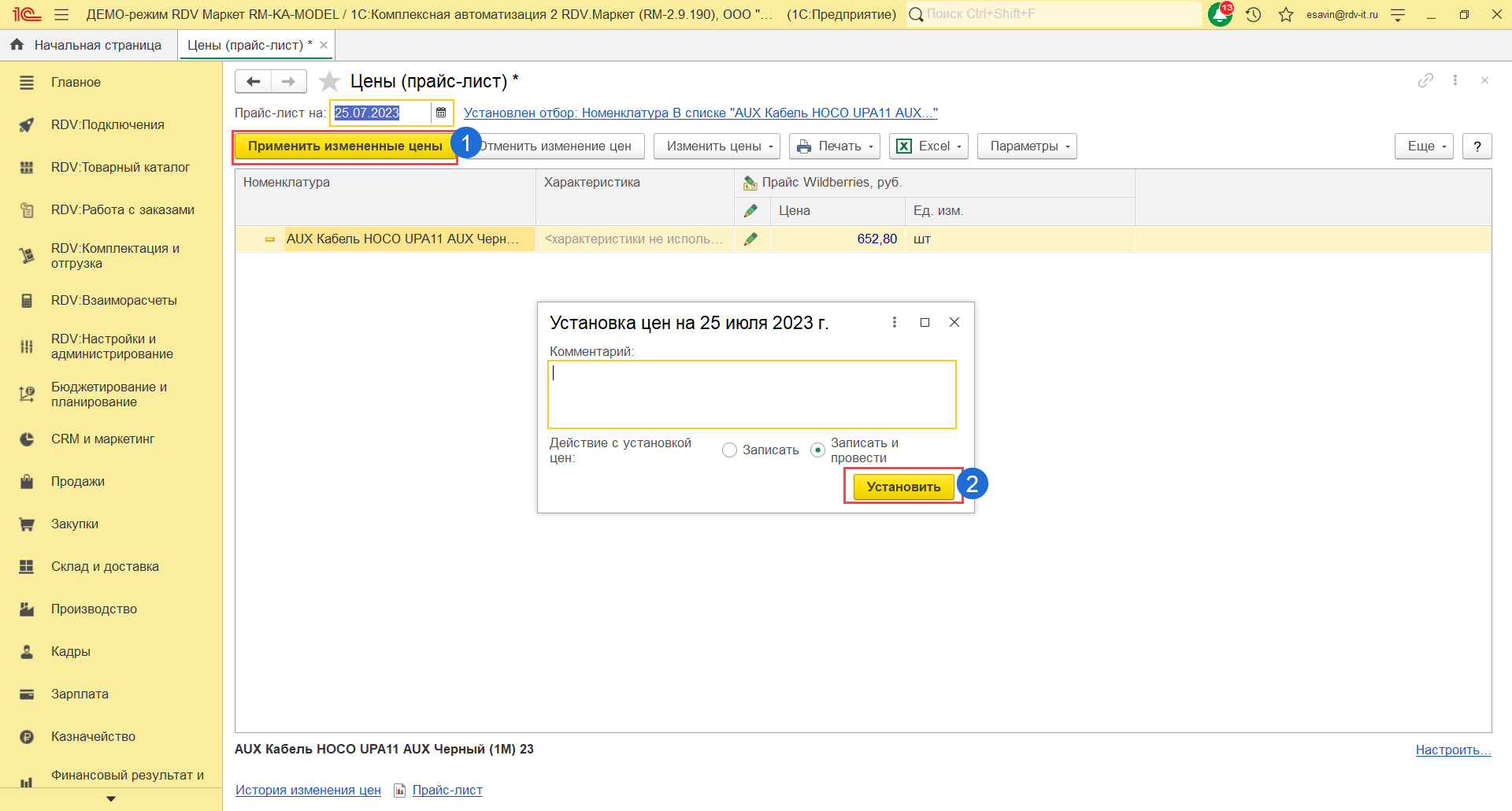Open the filter link for Номенклатура

click(701, 113)
